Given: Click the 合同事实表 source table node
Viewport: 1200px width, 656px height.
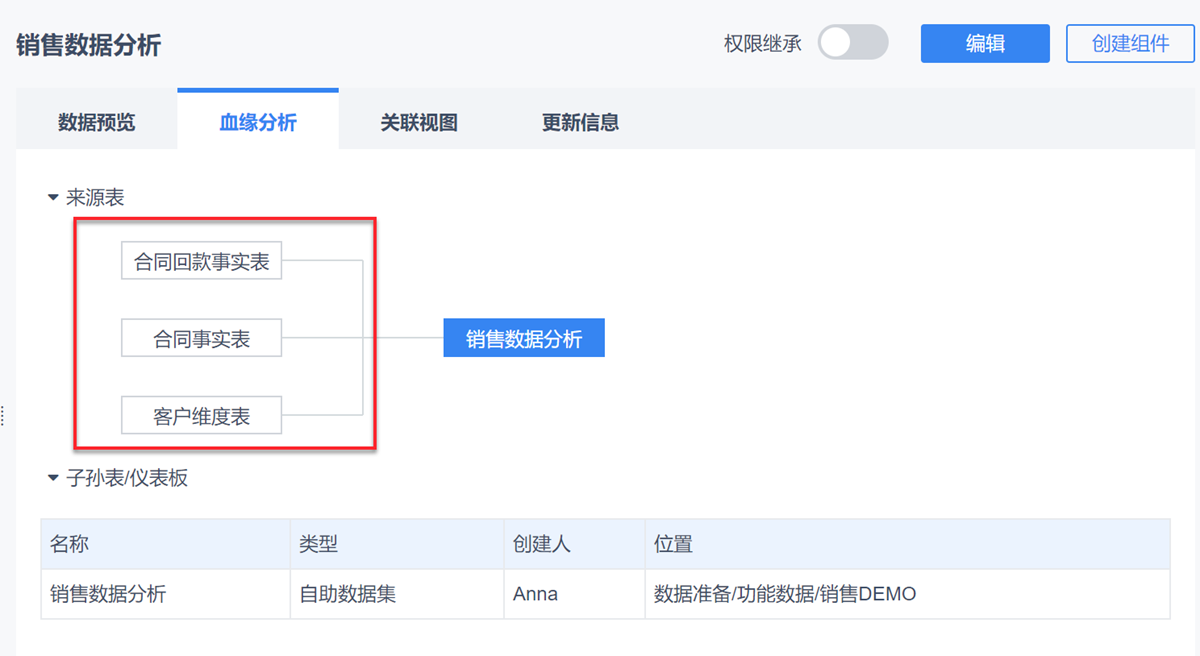Looking at the screenshot, I should (x=201, y=339).
